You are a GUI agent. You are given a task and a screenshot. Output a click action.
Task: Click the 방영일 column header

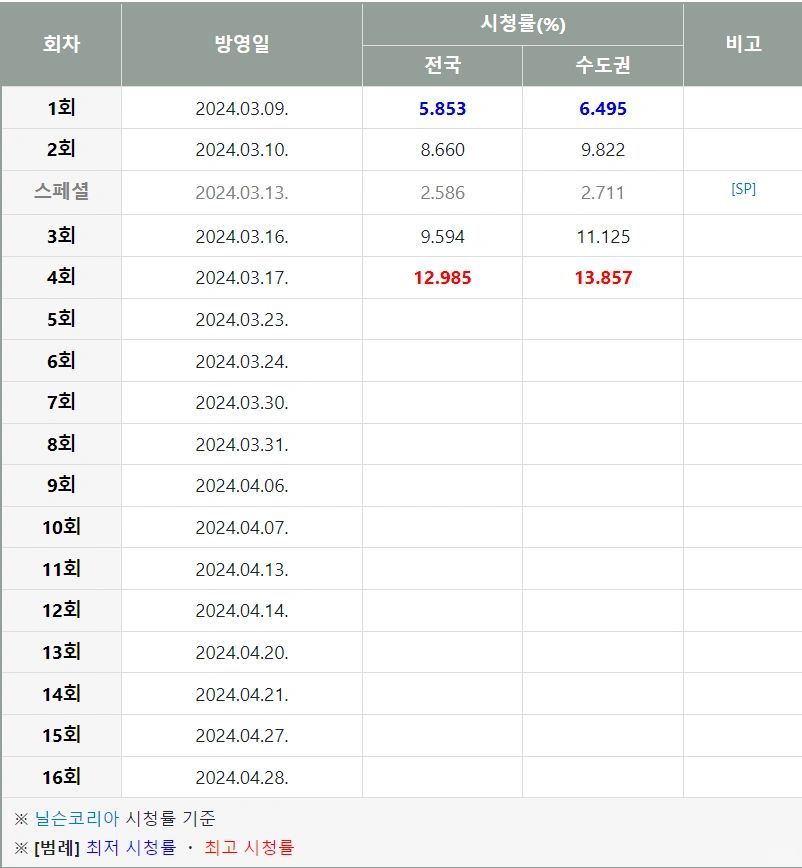tap(242, 44)
